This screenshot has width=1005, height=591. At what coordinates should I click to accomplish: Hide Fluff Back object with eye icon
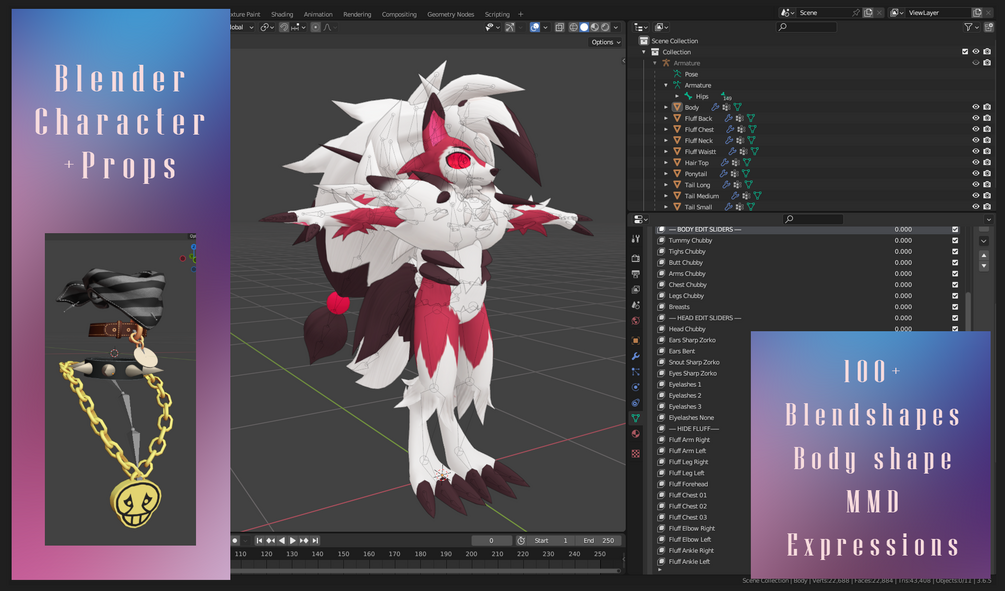(976, 118)
